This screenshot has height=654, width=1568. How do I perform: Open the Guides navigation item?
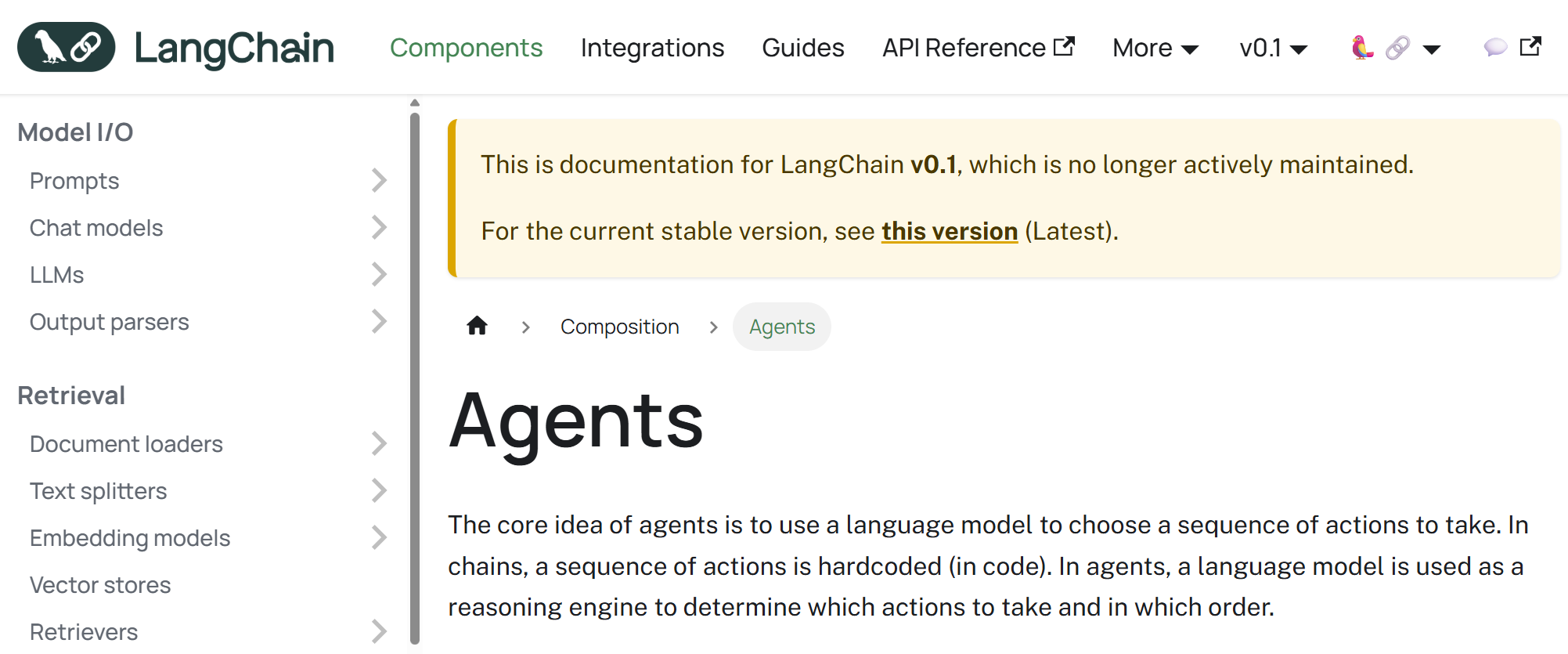[802, 48]
